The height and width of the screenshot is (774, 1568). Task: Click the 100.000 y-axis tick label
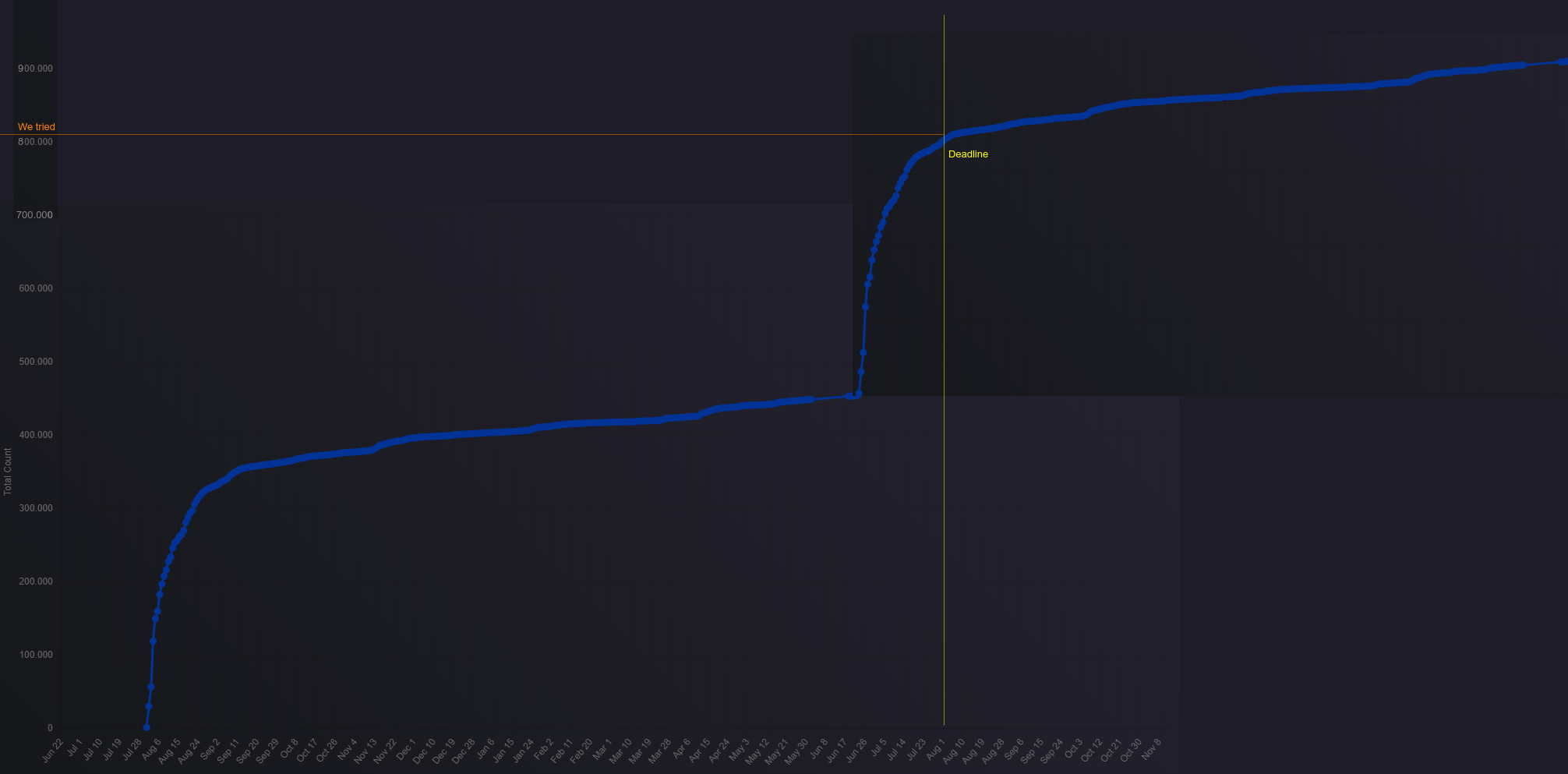tap(35, 655)
